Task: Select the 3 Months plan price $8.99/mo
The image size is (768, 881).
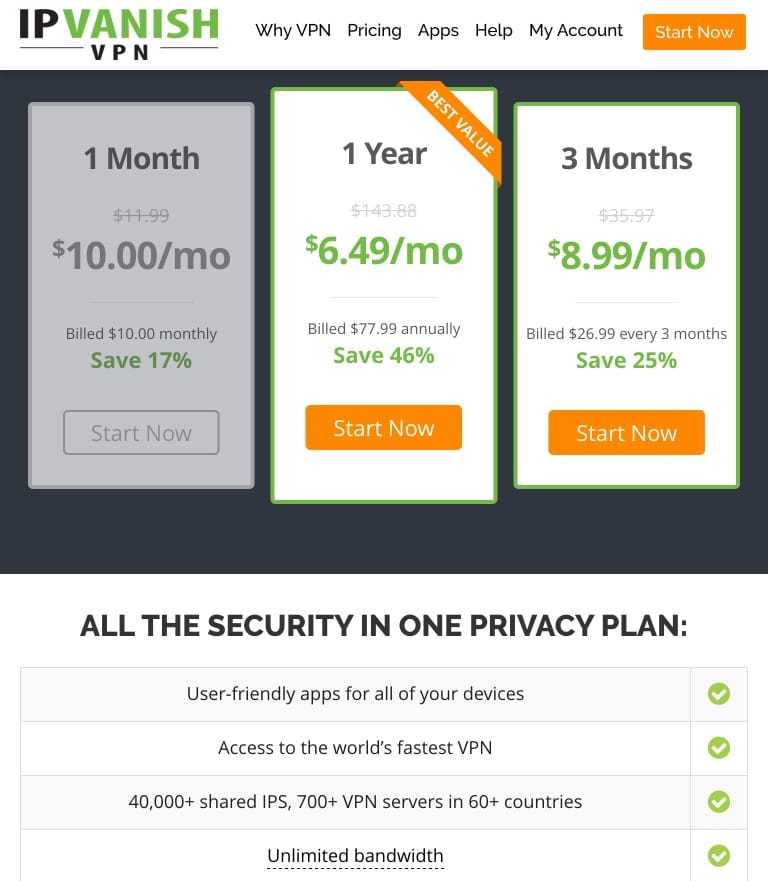Action: point(626,256)
